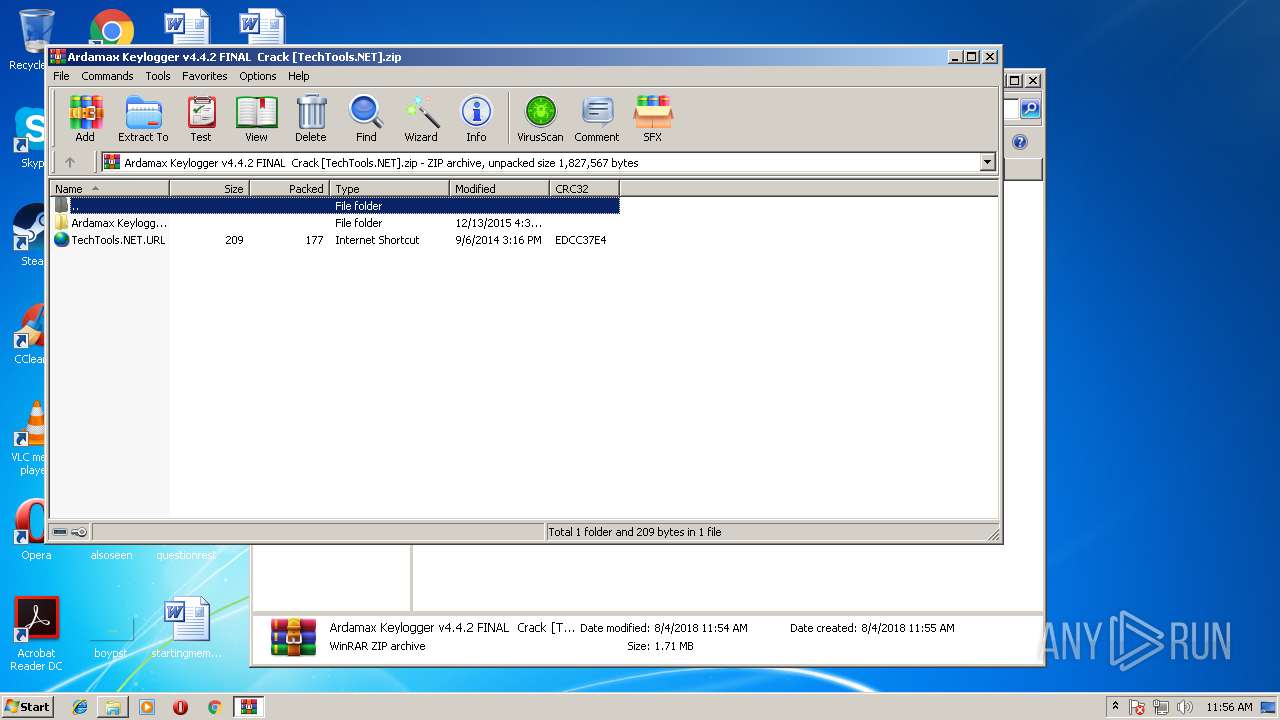The width and height of the screenshot is (1280, 720).
Task: Launch the Wizard tool
Action: (421, 119)
